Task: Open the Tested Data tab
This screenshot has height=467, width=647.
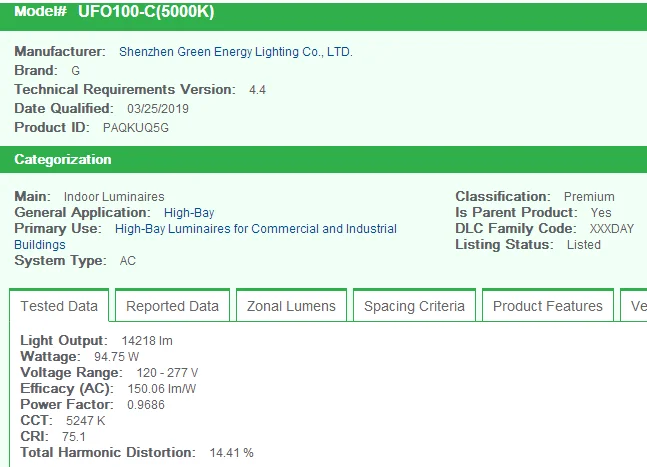Action: 60,306
